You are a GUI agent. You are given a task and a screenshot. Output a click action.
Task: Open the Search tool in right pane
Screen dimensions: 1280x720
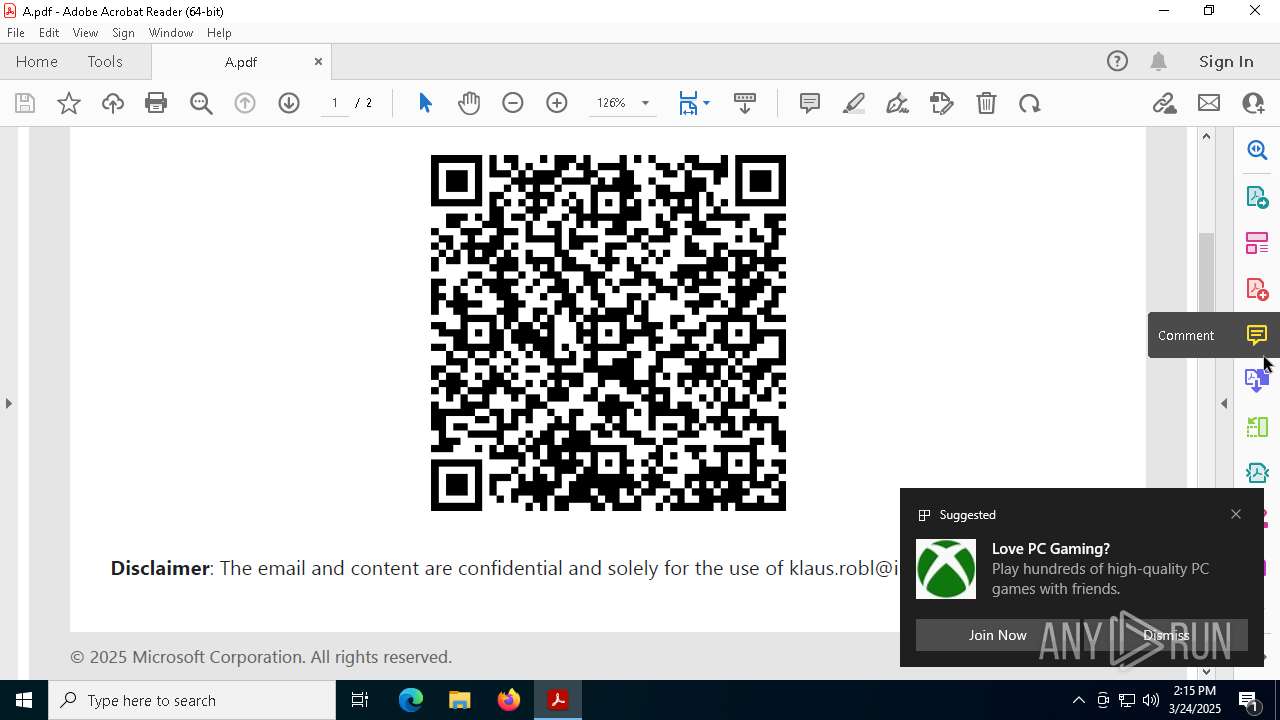click(x=1257, y=150)
